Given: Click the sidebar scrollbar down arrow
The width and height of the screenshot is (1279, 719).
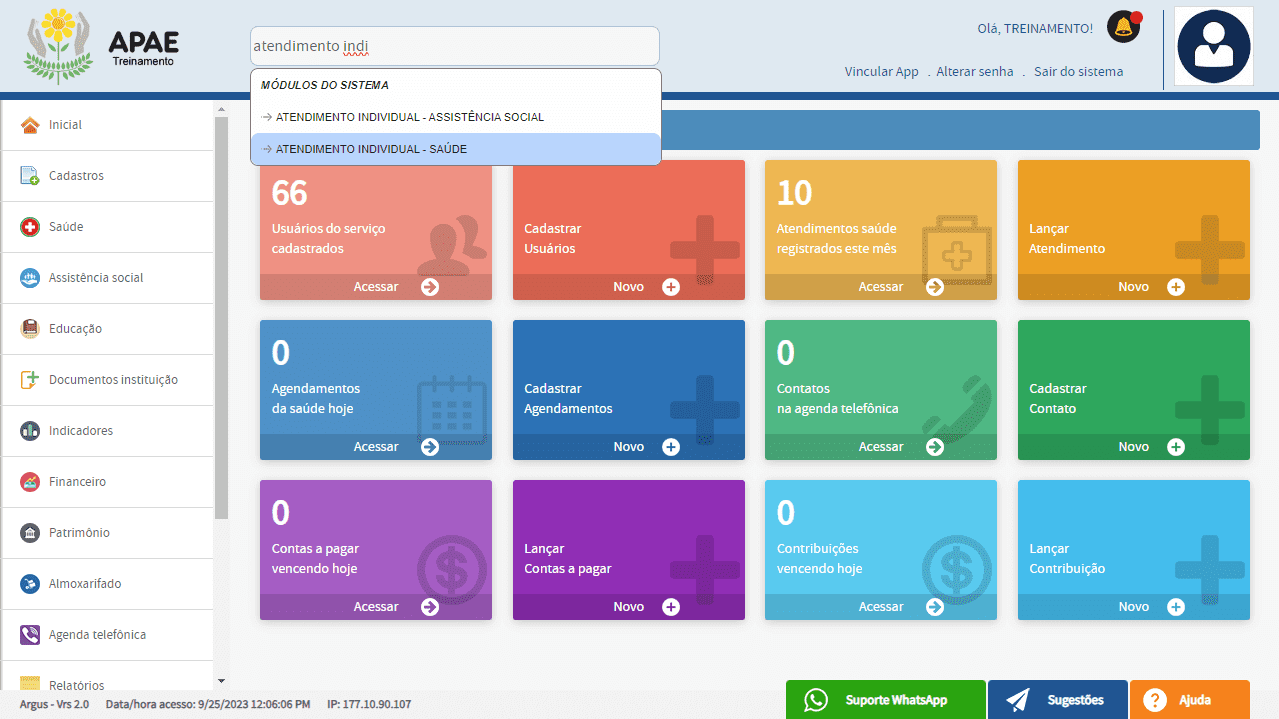Looking at the screenshot, I should tap(221, 681).
